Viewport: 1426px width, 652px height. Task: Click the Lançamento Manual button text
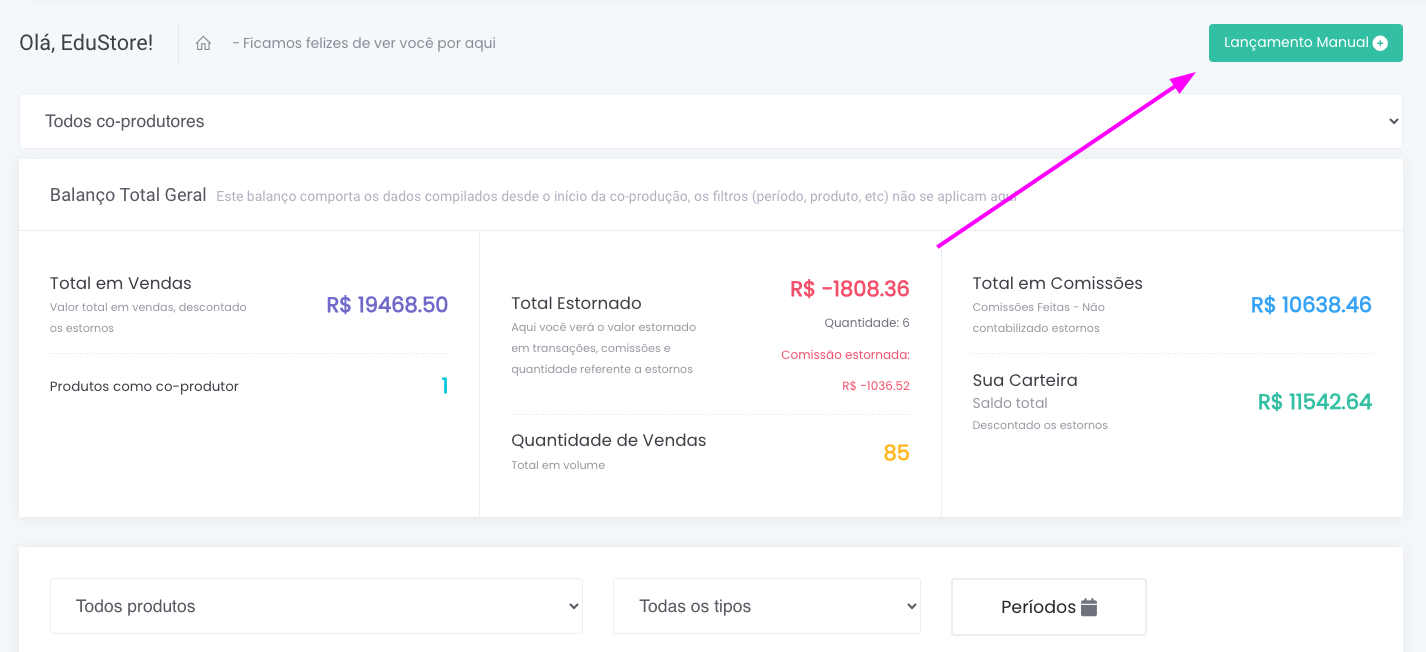1295,43
